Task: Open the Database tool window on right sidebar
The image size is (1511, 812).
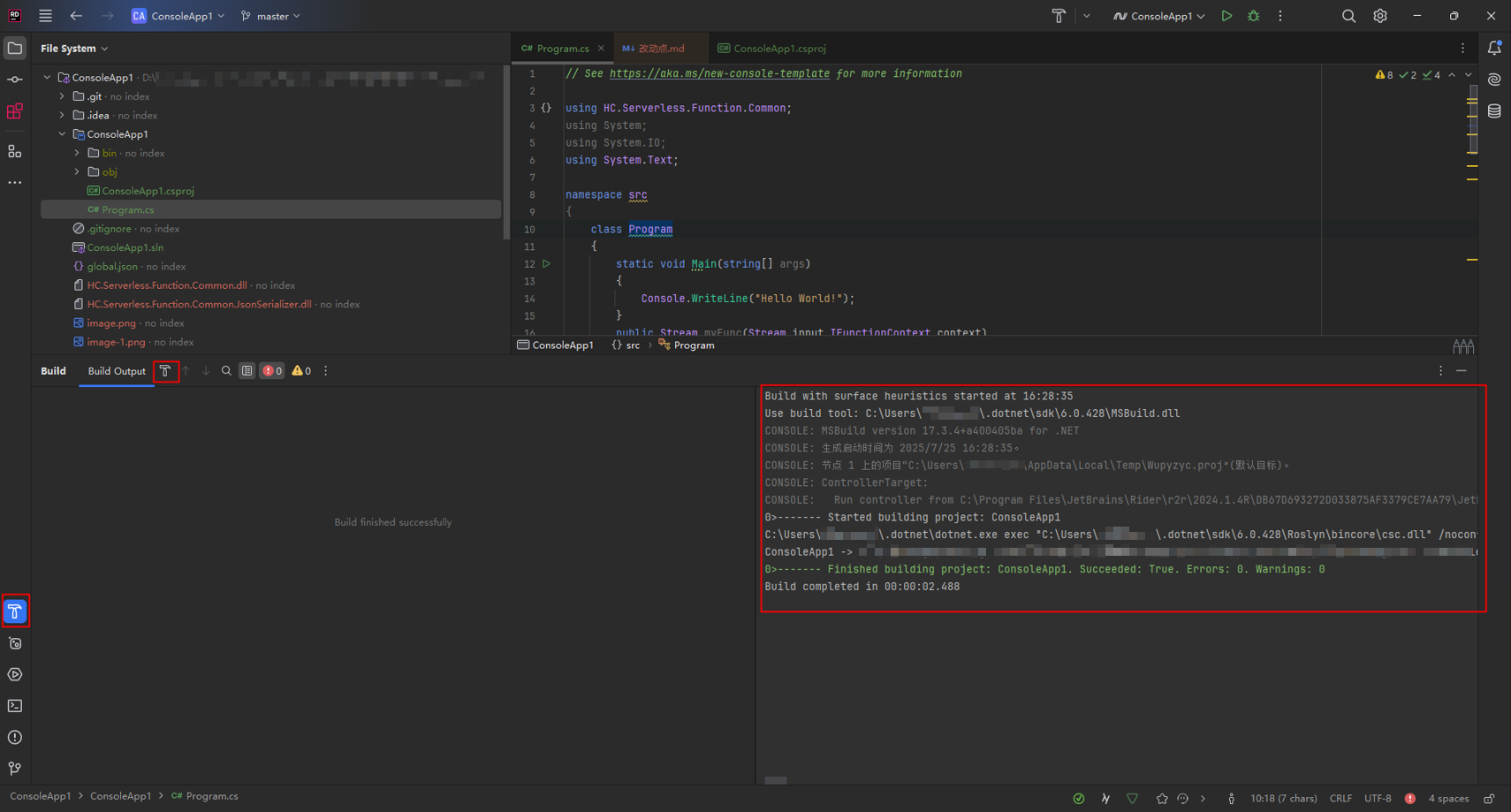Action: pyautogui.click(x=1494, y=111)
